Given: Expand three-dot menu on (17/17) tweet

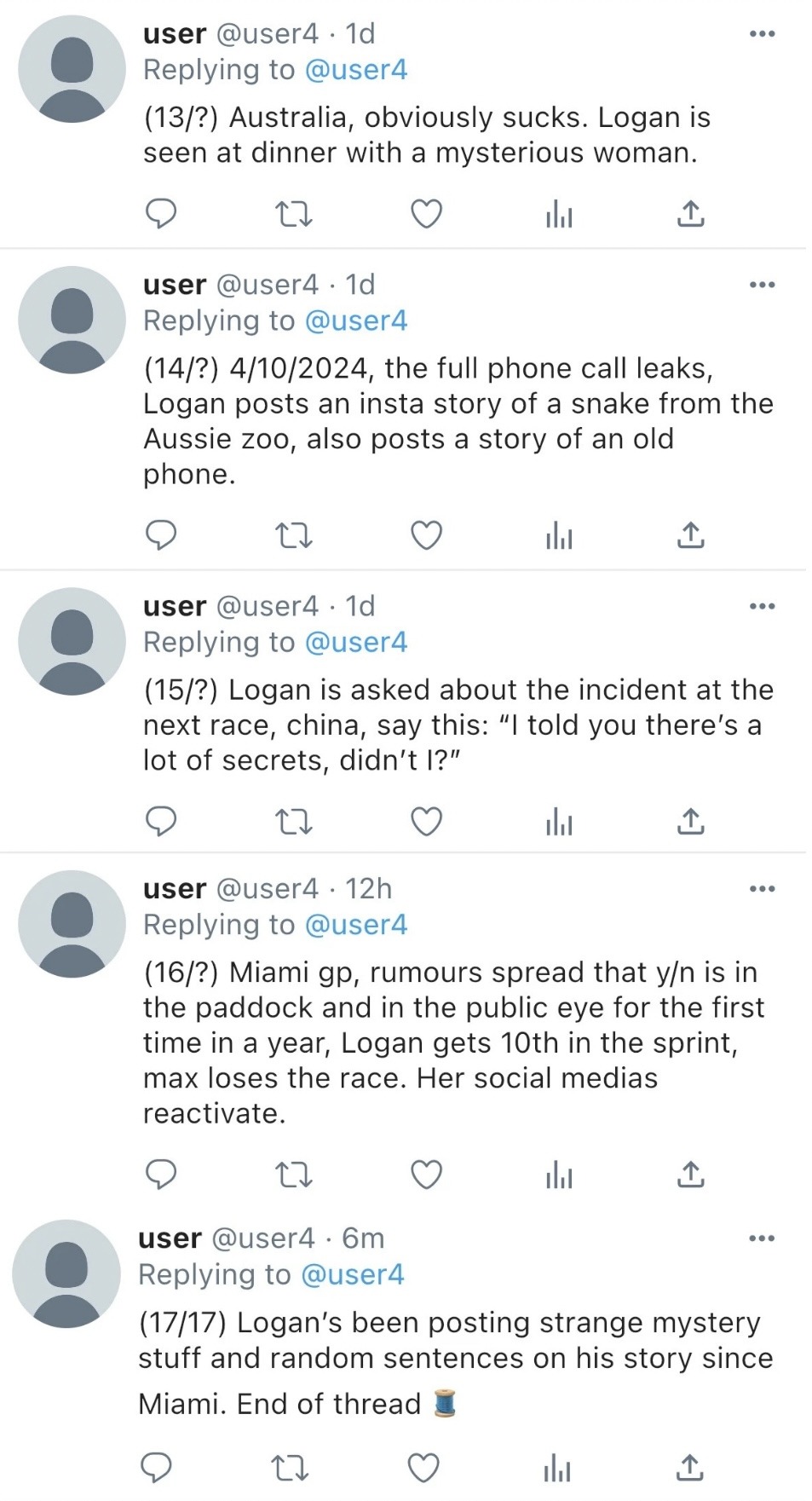Looking at the screenshot, I should 762,1238.
